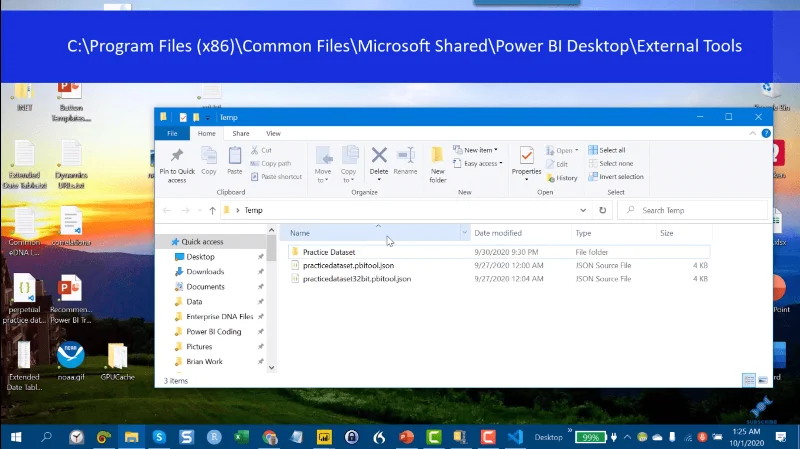The image size is (800, 449).
Task: Open Excel from taskbar
Action: click(x=241, y=437)
